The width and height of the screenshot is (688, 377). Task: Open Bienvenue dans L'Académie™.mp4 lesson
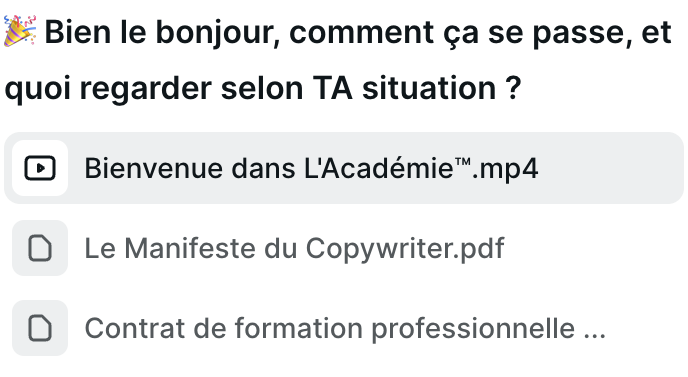coord(311,169)
